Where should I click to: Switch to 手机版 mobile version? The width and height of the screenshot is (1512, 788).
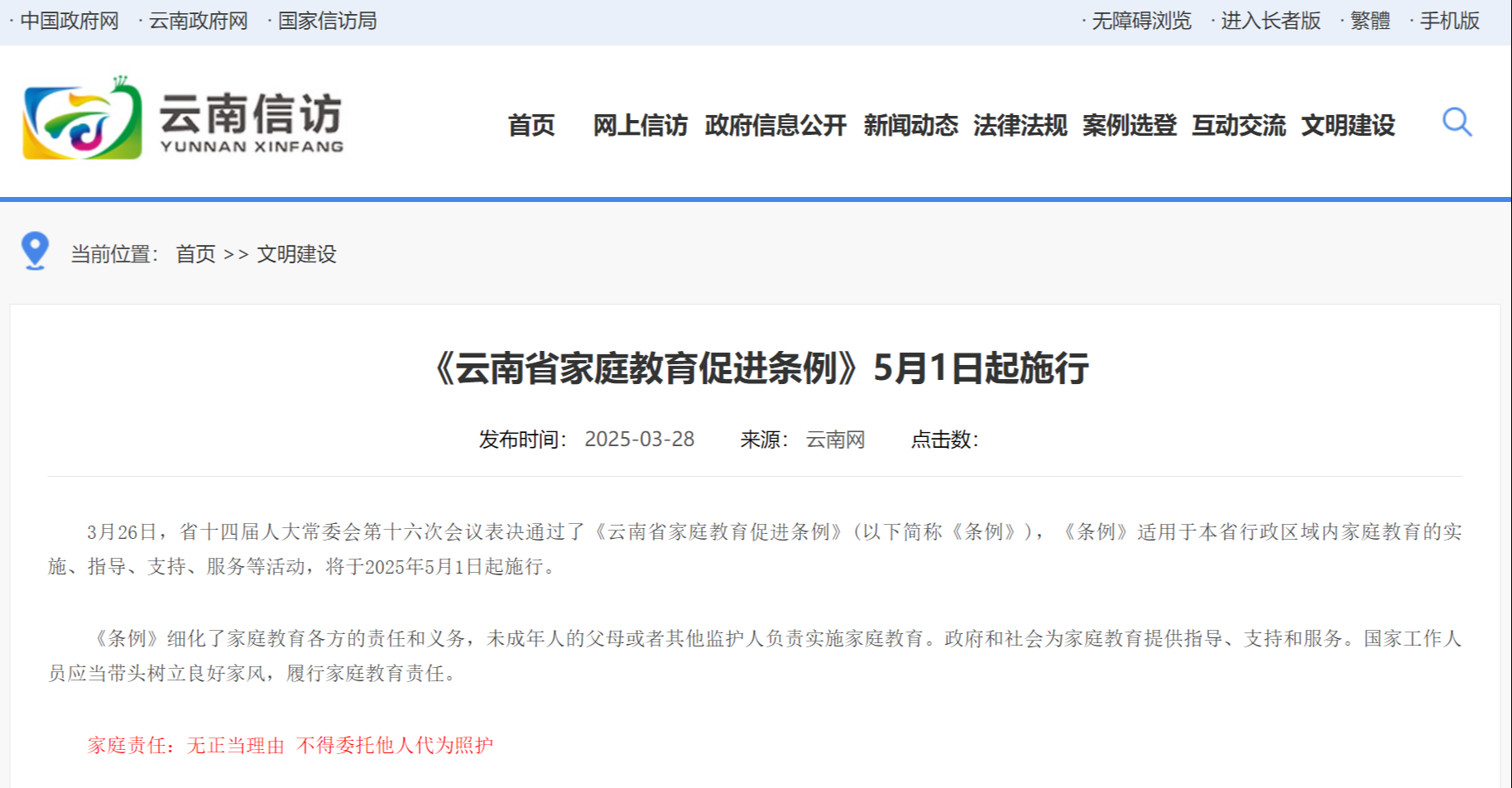click(1449, 21)
